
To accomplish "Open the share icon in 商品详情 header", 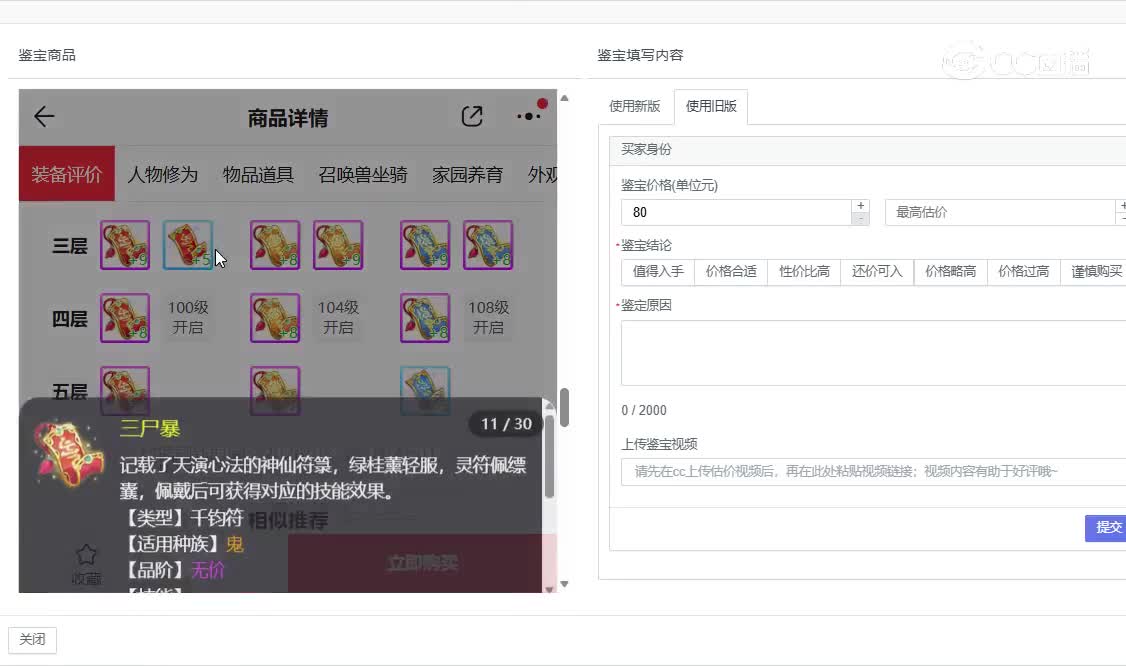I will (x=472, y=116).
